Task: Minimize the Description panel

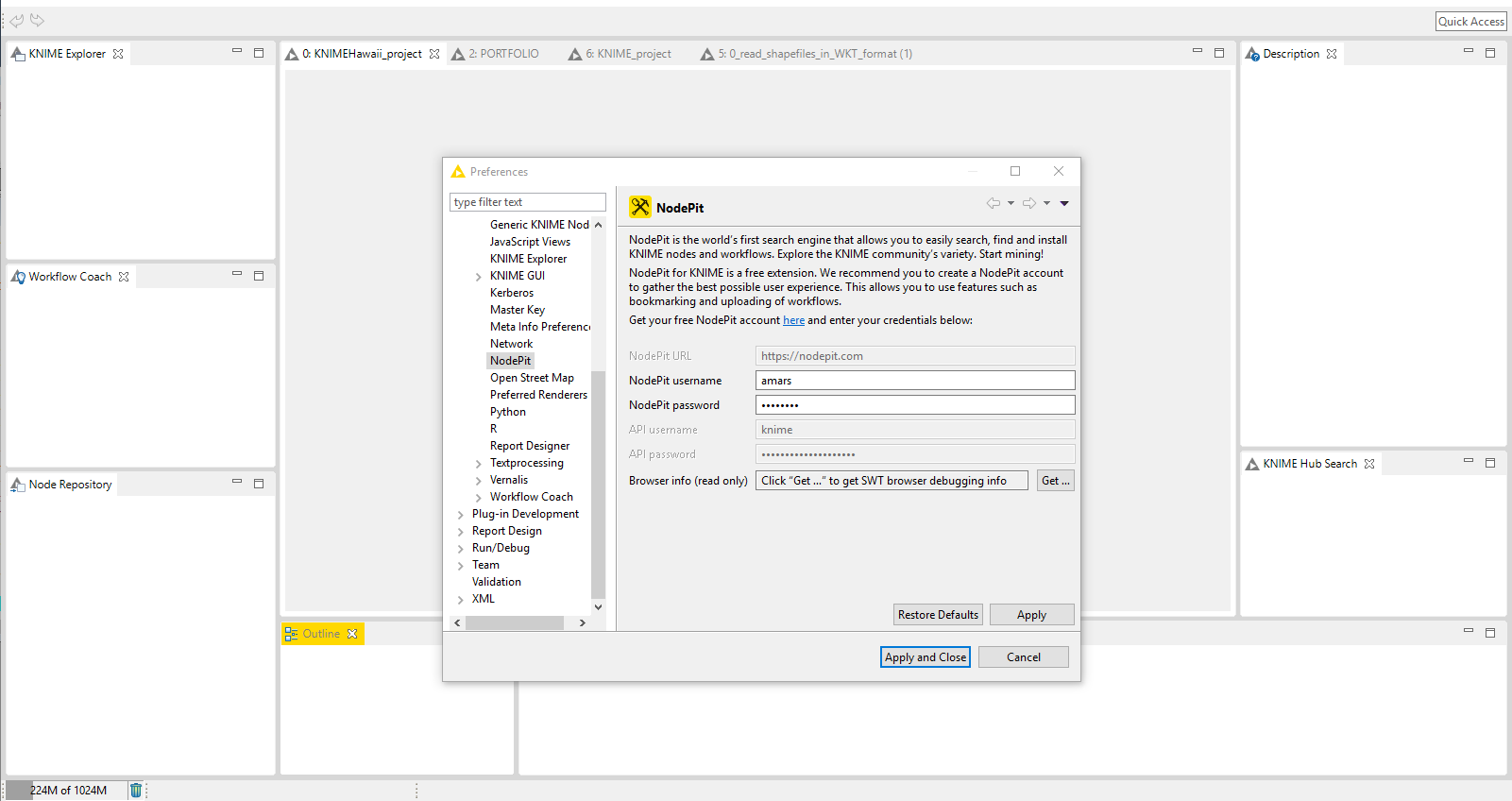Action: pos(1469,50)
